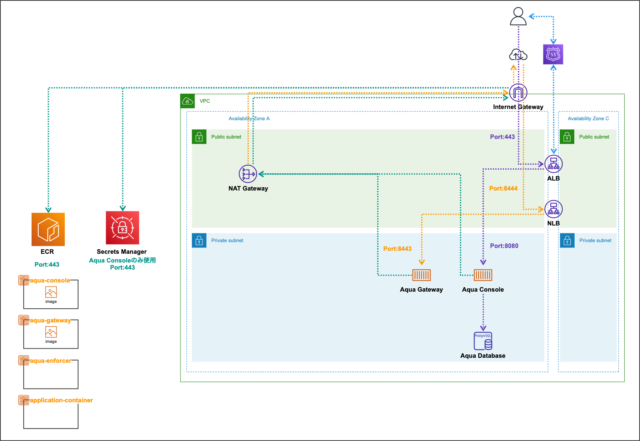This screenshot has height=441, width=640.
Task: Select Public subnet label in Zone A
Action: click(226, 137)
